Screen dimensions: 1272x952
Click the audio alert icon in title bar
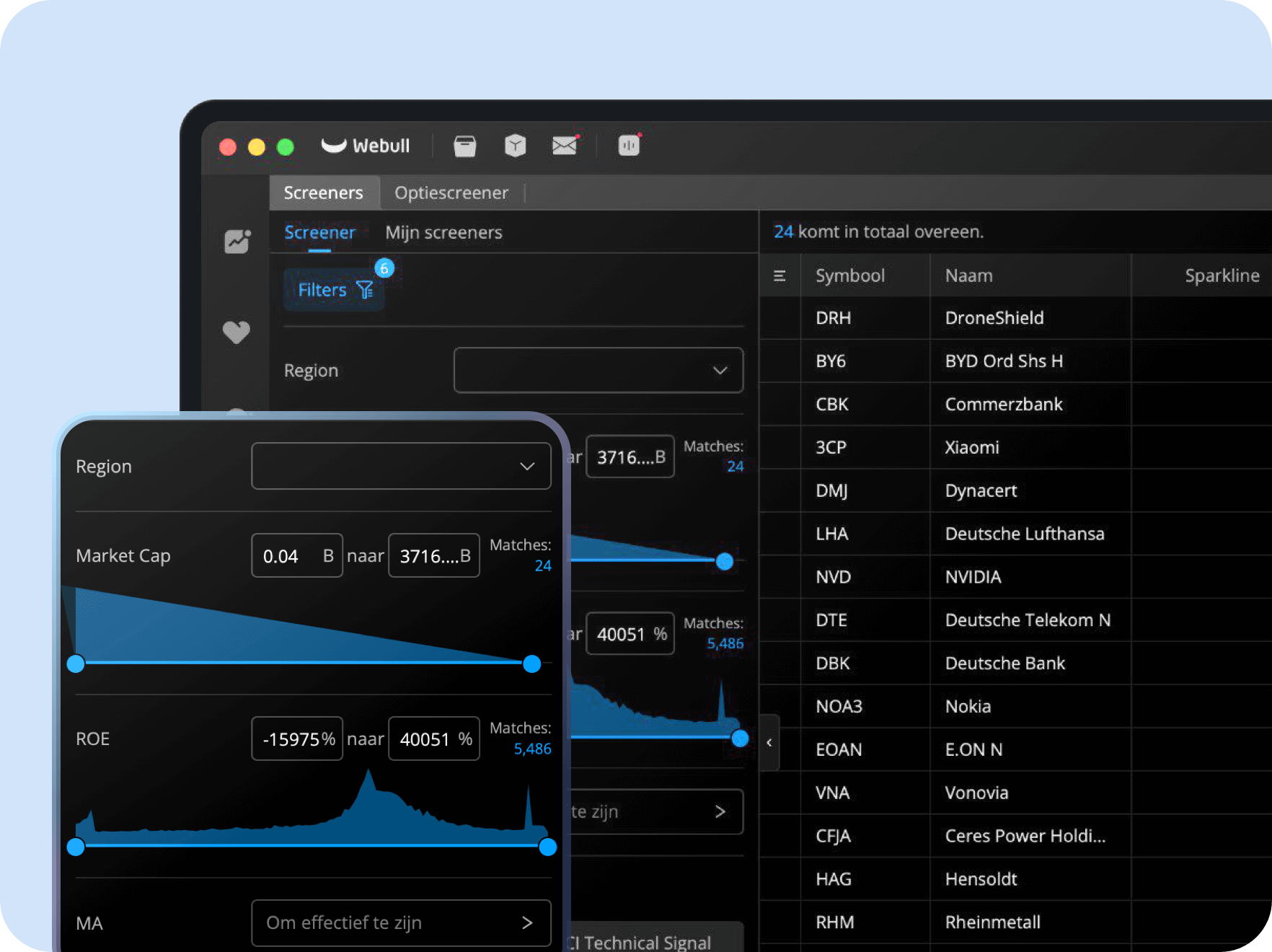point(629,146)
